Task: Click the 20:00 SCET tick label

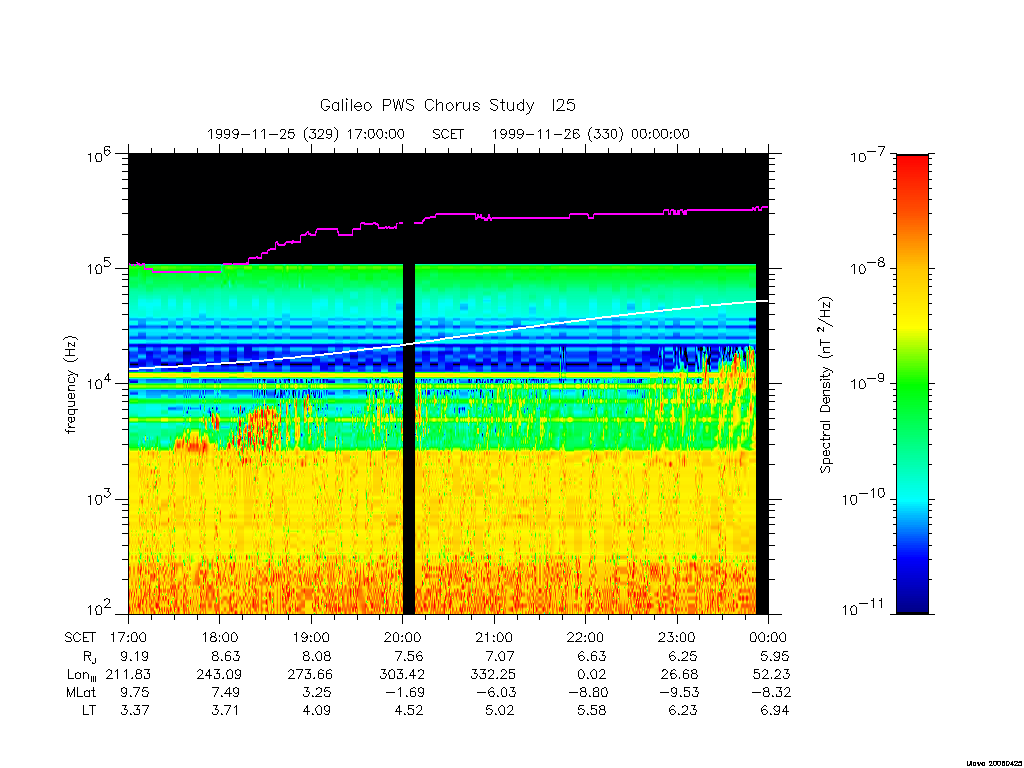Action: [402, 637]
